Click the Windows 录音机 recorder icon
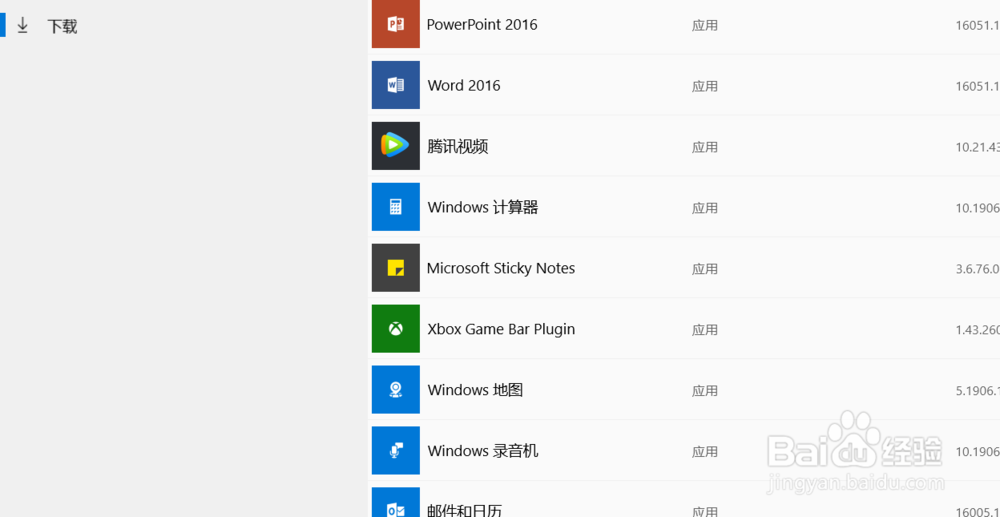This screenshot has width=1000, height=517. point(395,451)
